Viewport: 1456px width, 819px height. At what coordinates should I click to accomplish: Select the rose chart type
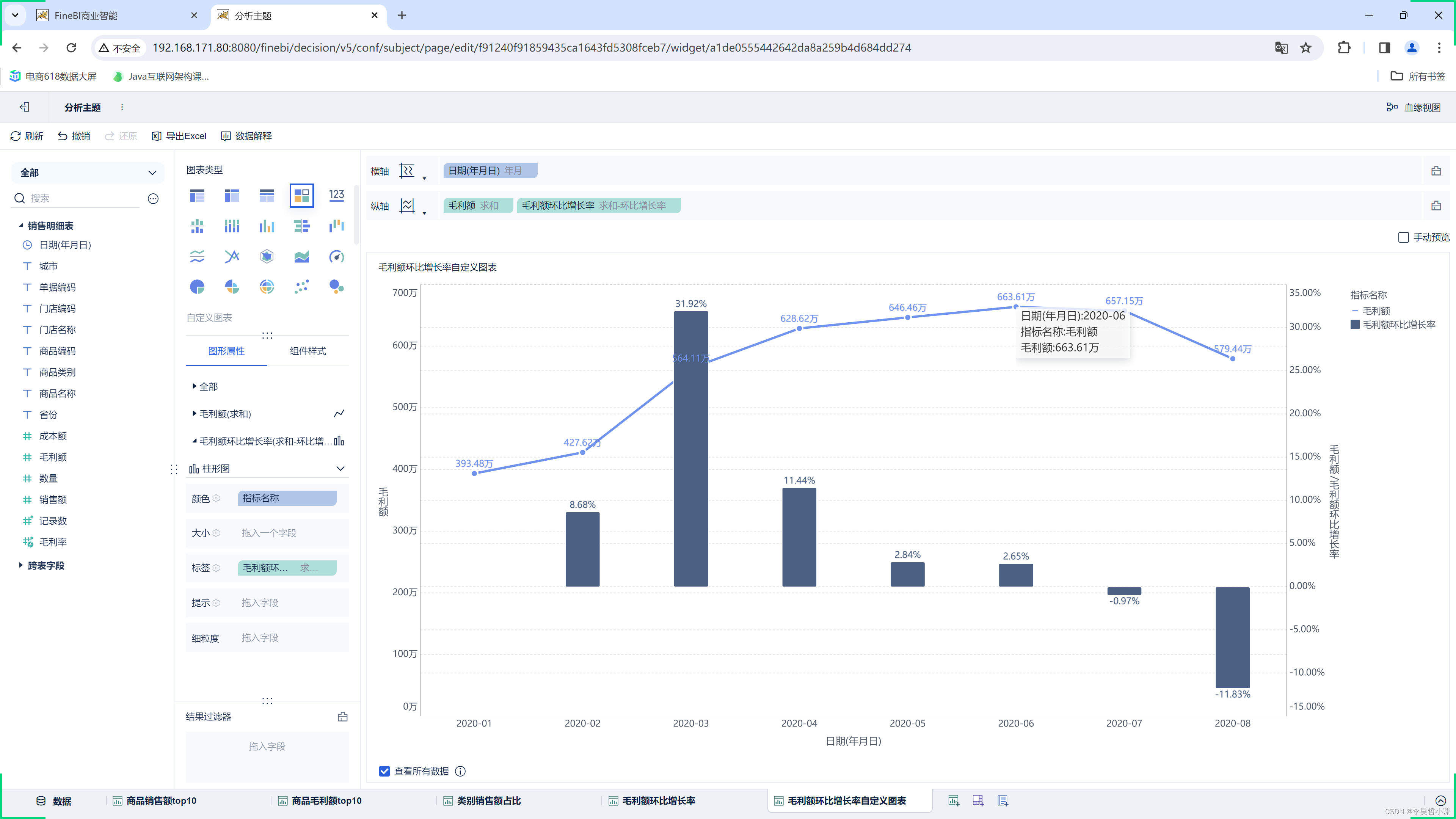[232, 287]
